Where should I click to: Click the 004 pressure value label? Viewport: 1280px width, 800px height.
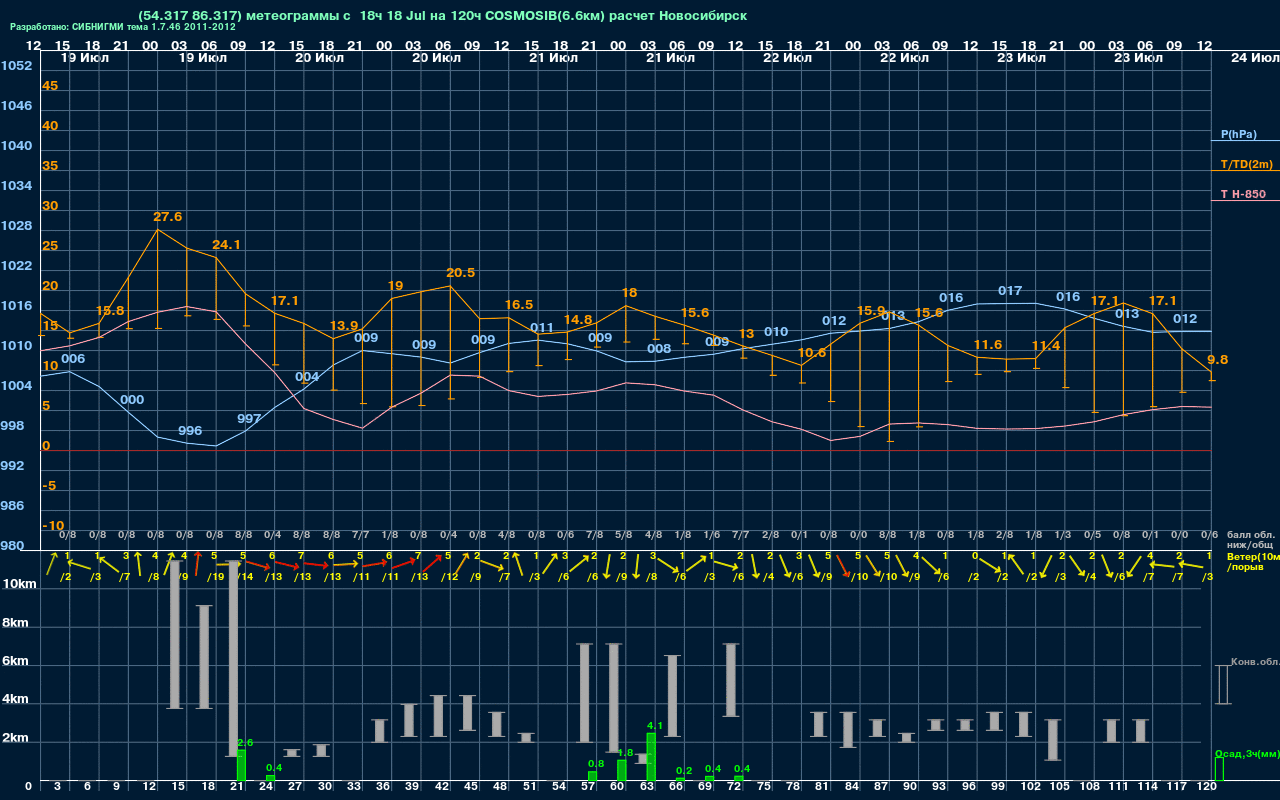pos(307,377)
